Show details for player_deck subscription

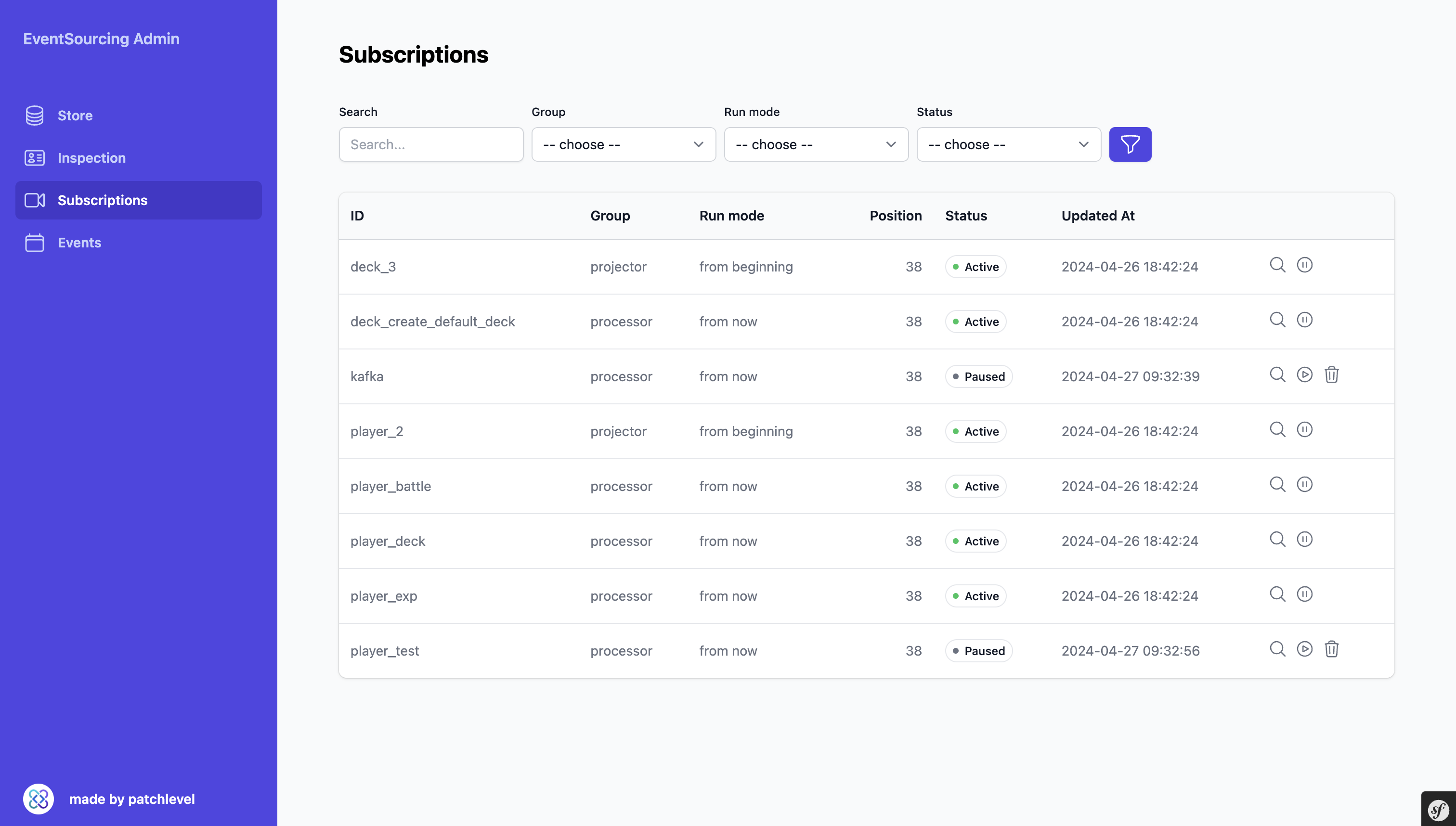(1277, 539)
